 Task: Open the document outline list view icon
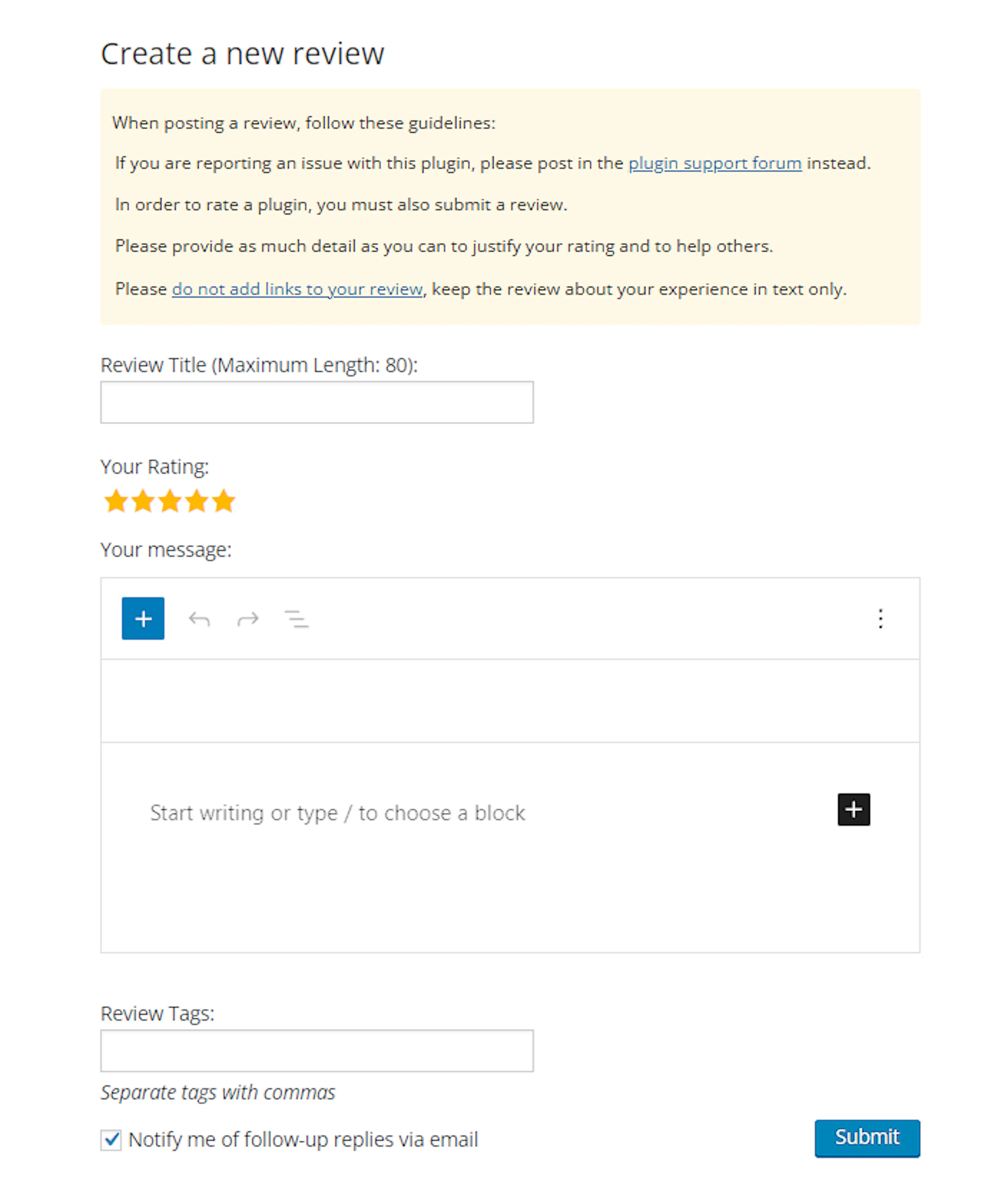(297, 619)
